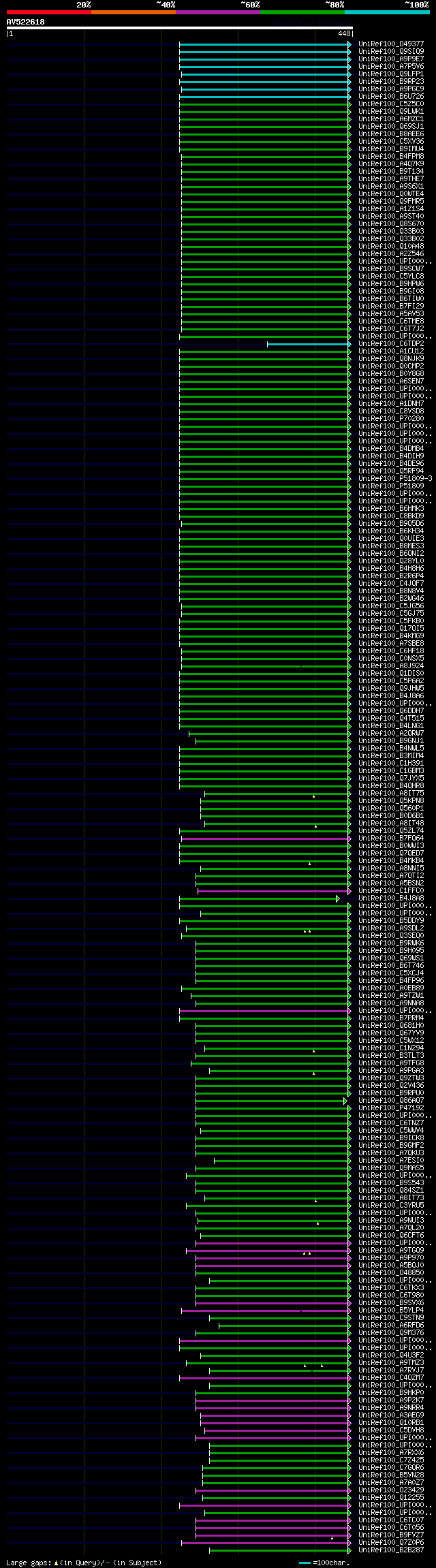Click the short cyan bar of UniRef100_C6TDP2
The height and width of the screenshot is (1568, 436).
(307, 344)
